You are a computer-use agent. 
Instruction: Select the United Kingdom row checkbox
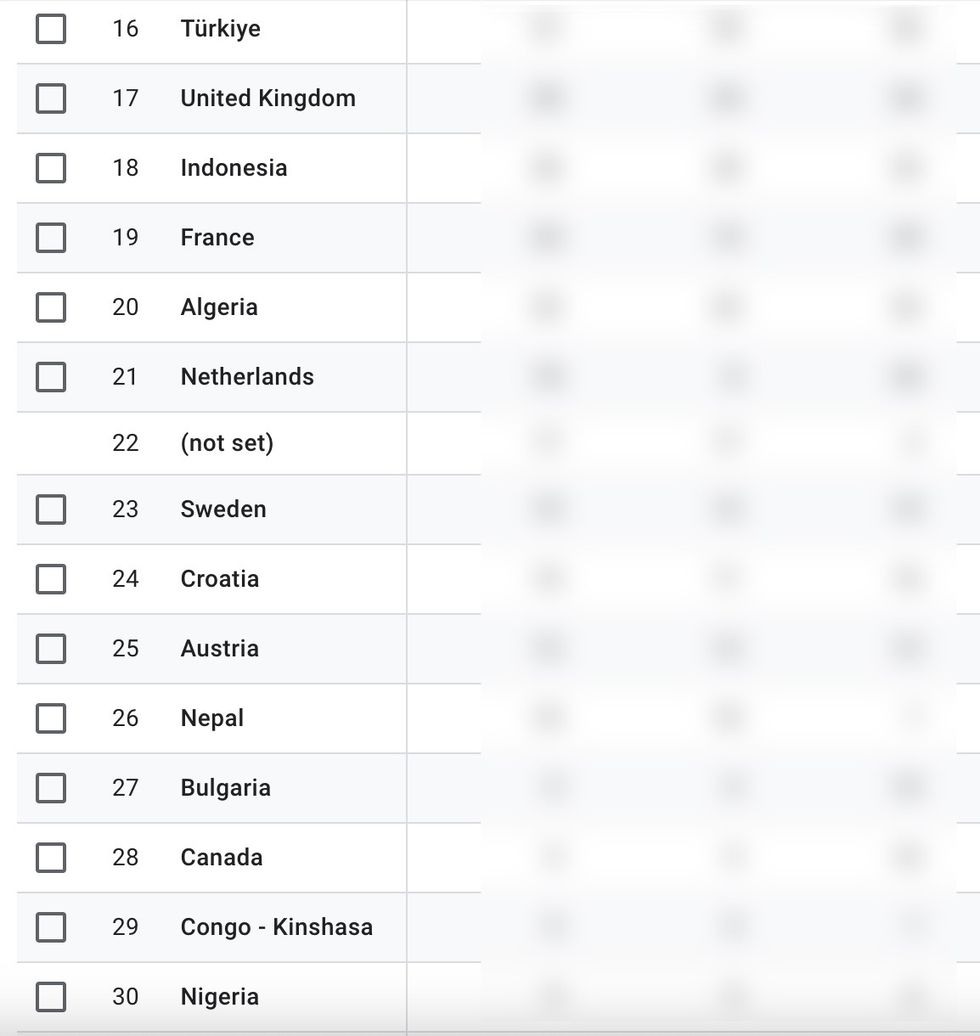pyautogui.click(x=51, y=98)
